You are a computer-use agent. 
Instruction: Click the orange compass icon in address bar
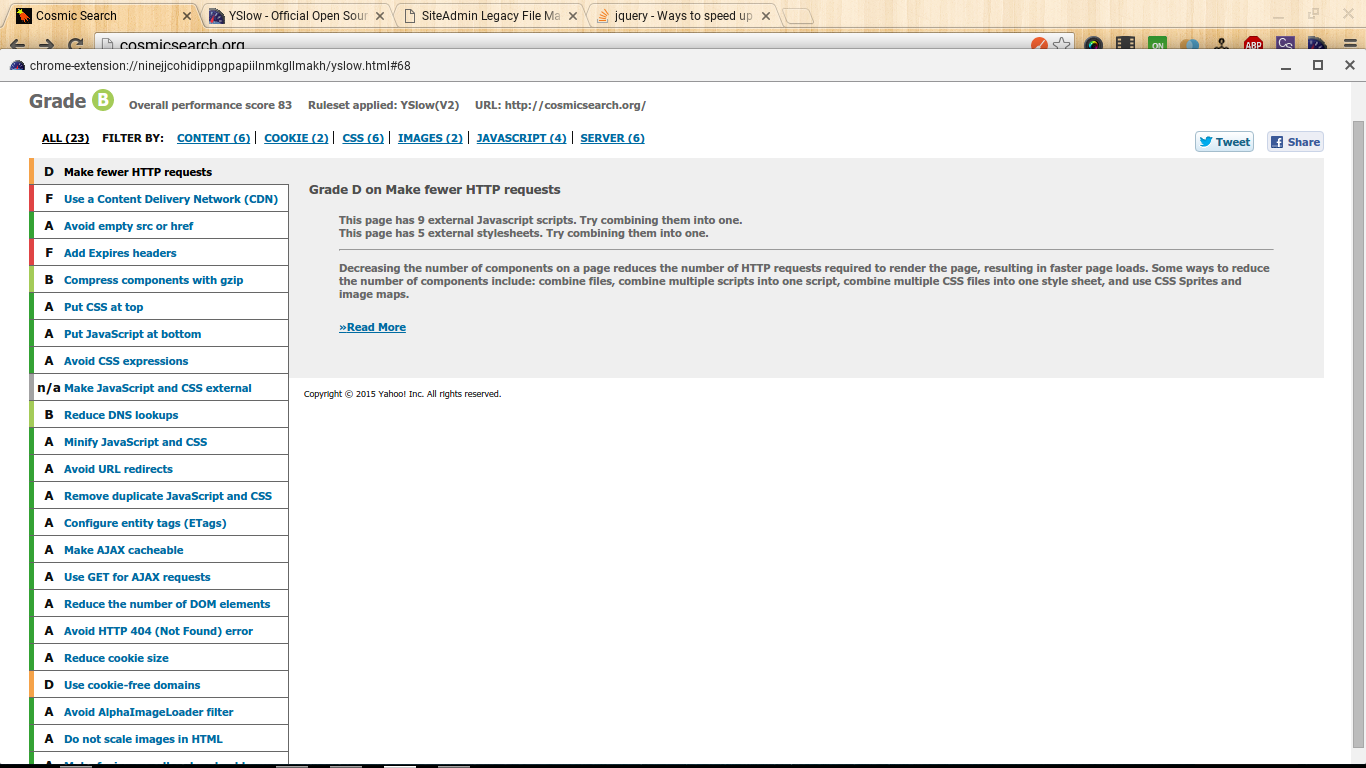[x=1040, y=44]
